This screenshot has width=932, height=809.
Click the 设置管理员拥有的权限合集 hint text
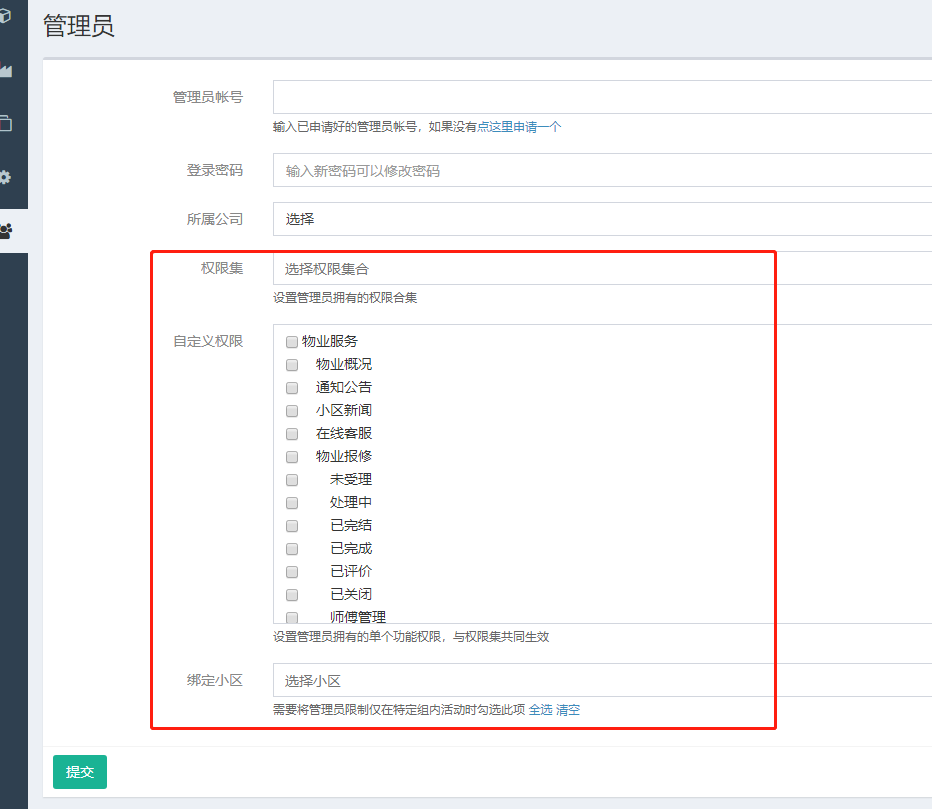pos(345,298)
